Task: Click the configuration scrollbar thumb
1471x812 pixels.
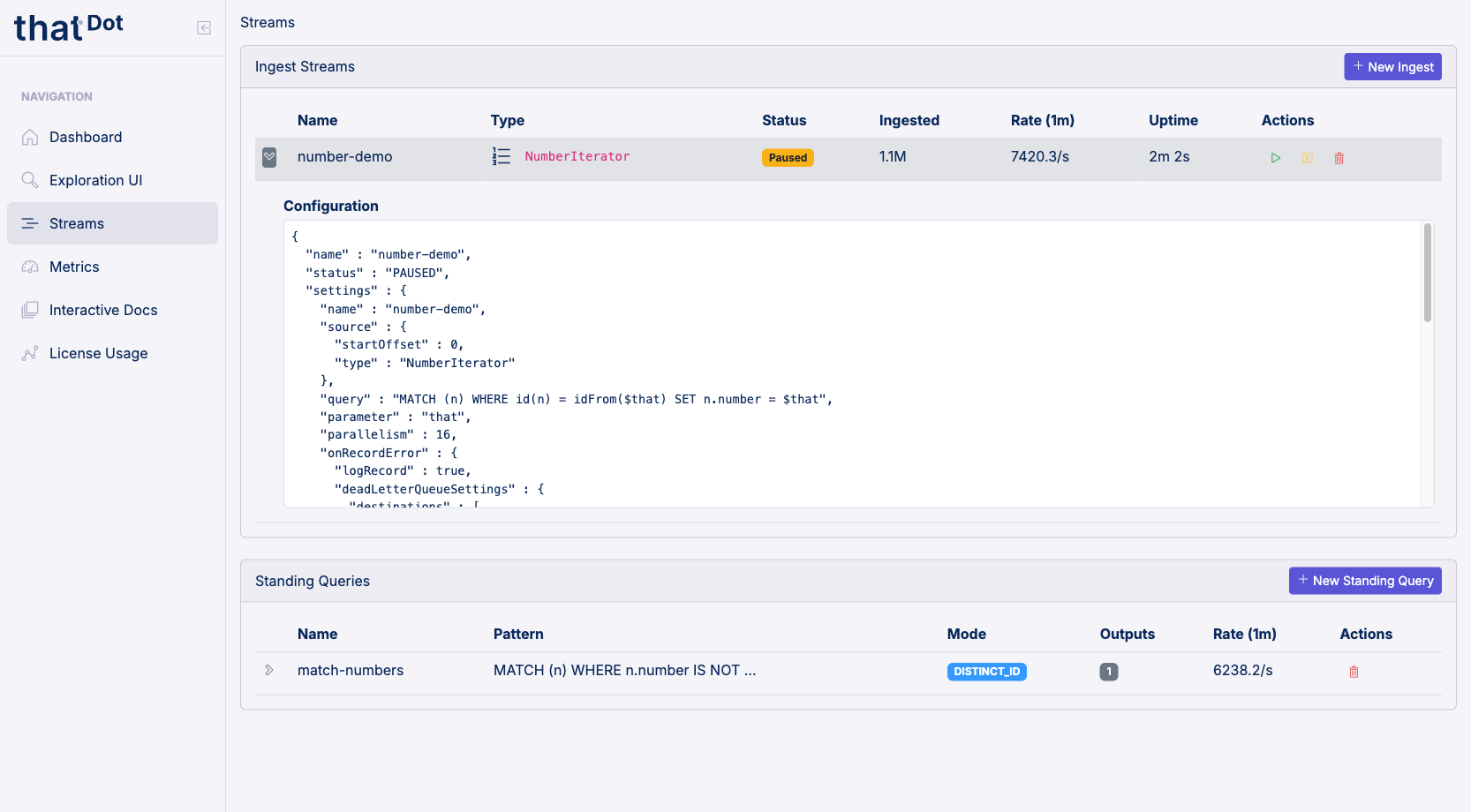Action: click(x=1427, y=273)
